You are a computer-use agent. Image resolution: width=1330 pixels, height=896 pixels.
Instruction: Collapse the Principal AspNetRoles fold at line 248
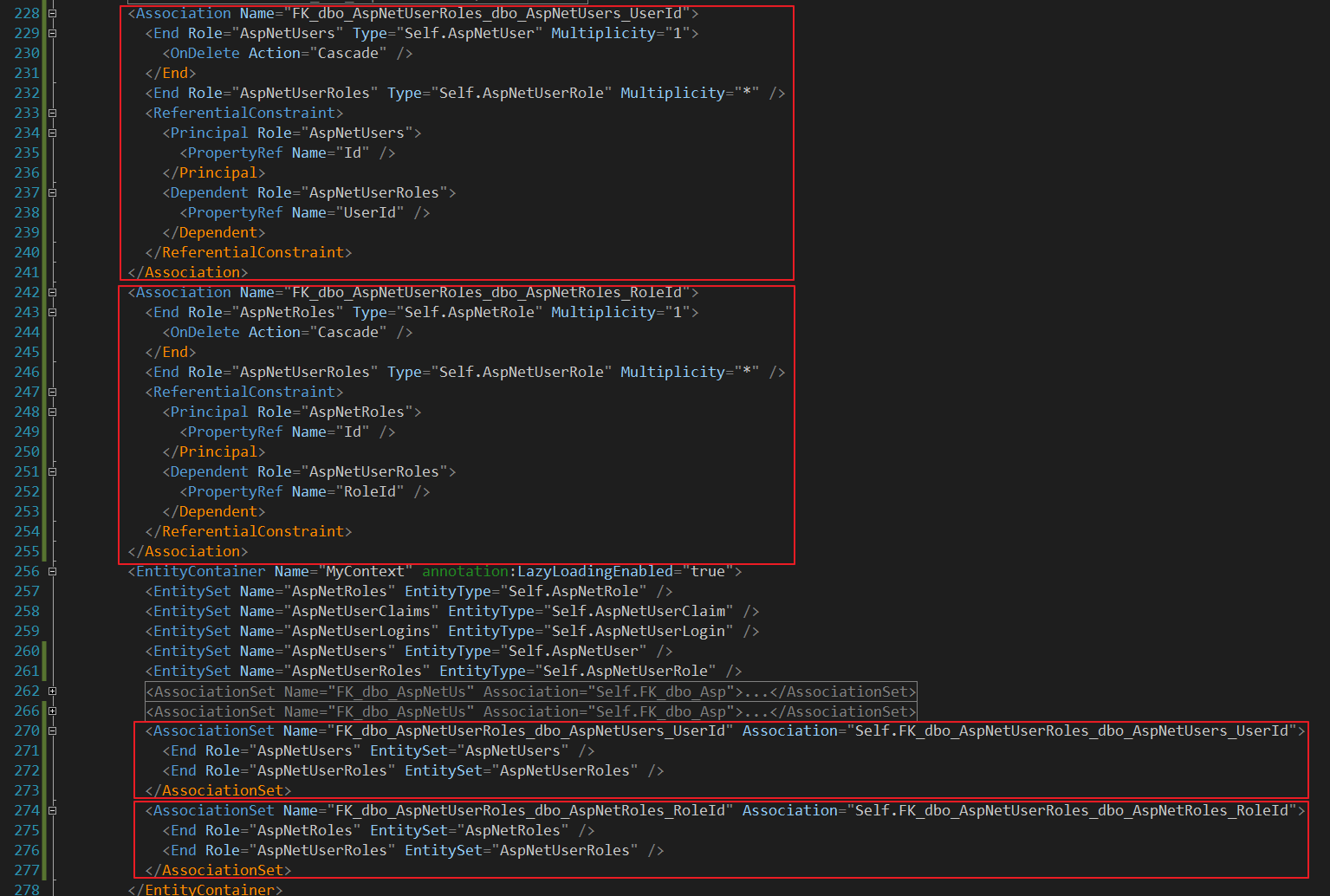(x=52, y=412)
